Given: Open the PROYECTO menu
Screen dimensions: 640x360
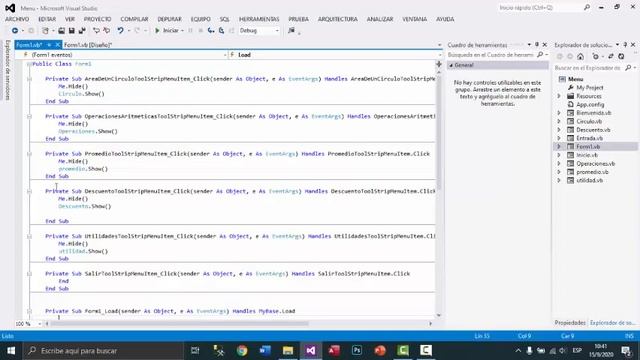Looking at the screenshot, I should 98,19.
